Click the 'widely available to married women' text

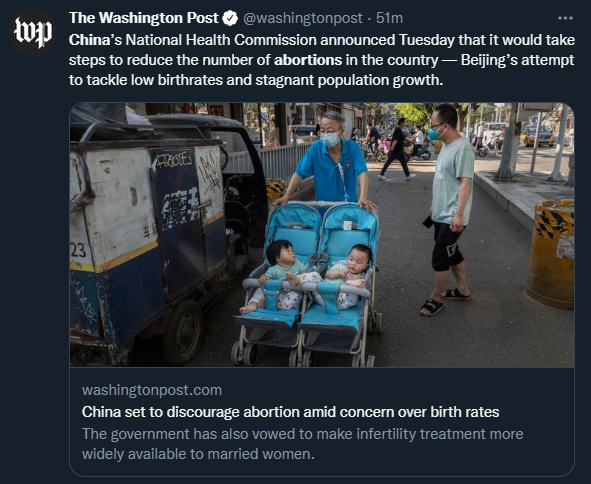pos(198,454)
